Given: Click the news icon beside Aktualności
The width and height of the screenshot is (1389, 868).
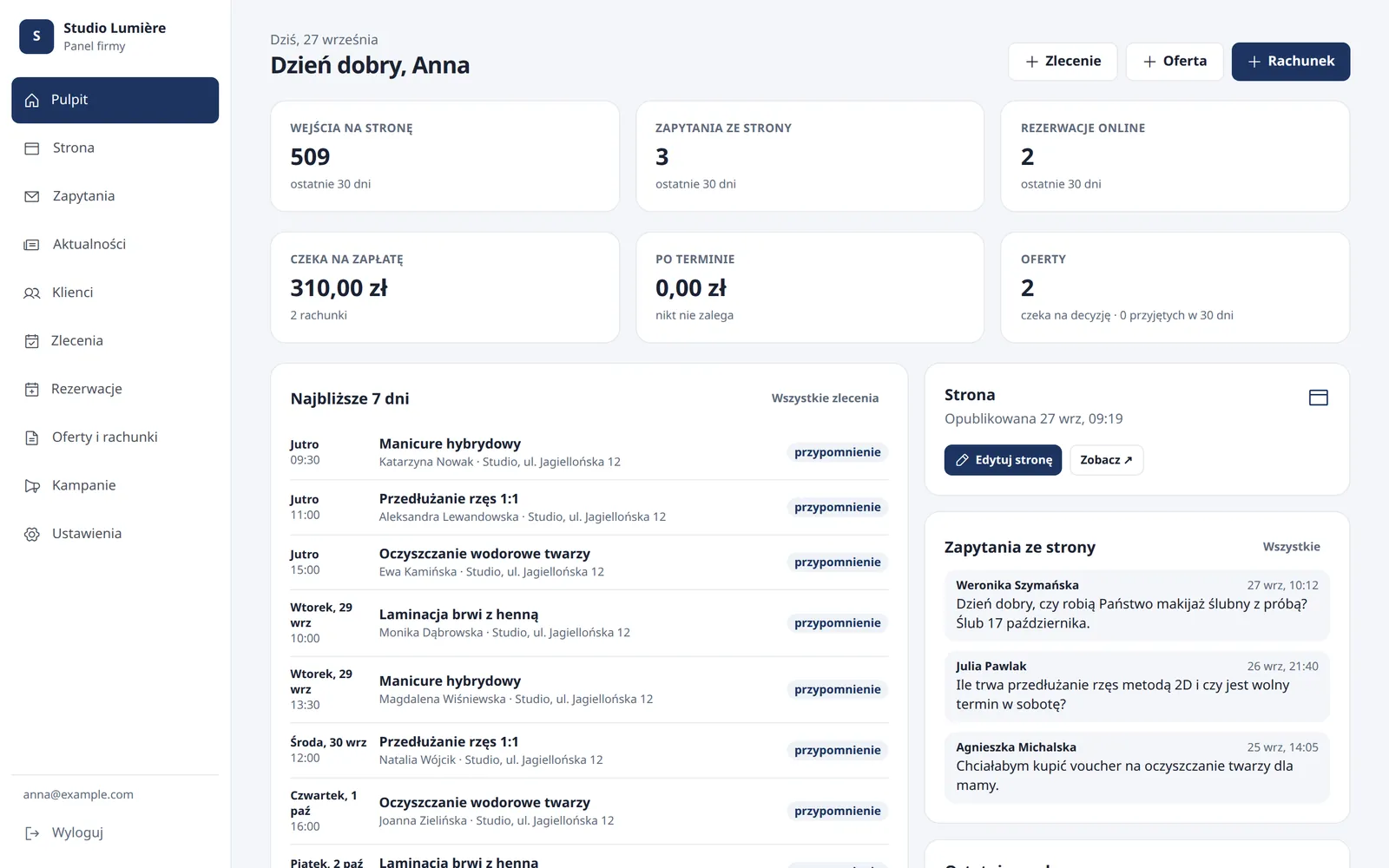Looking at the screenshot, I should 32,245.
